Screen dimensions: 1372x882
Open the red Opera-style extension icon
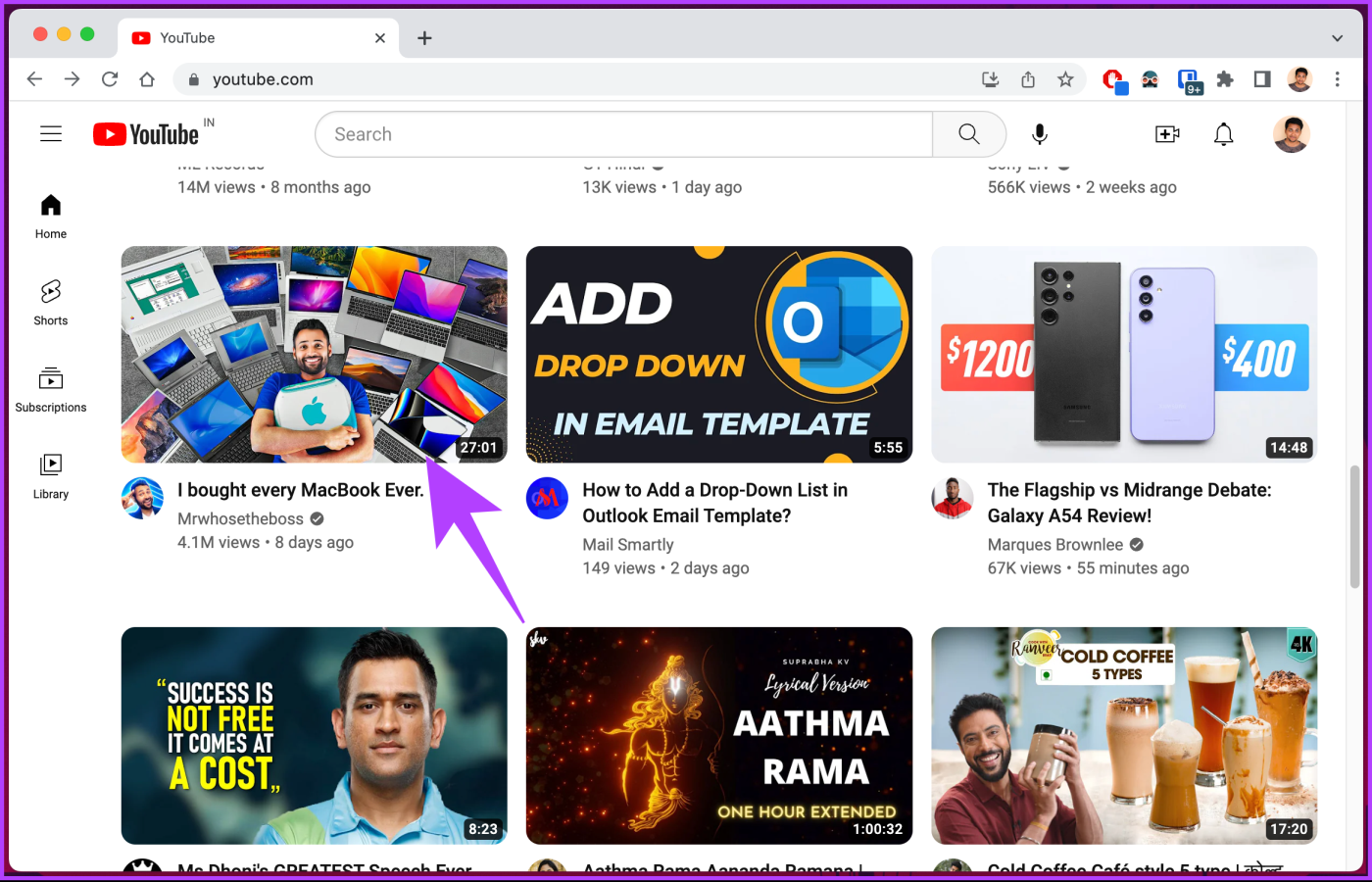click(x=1114, y=80)
